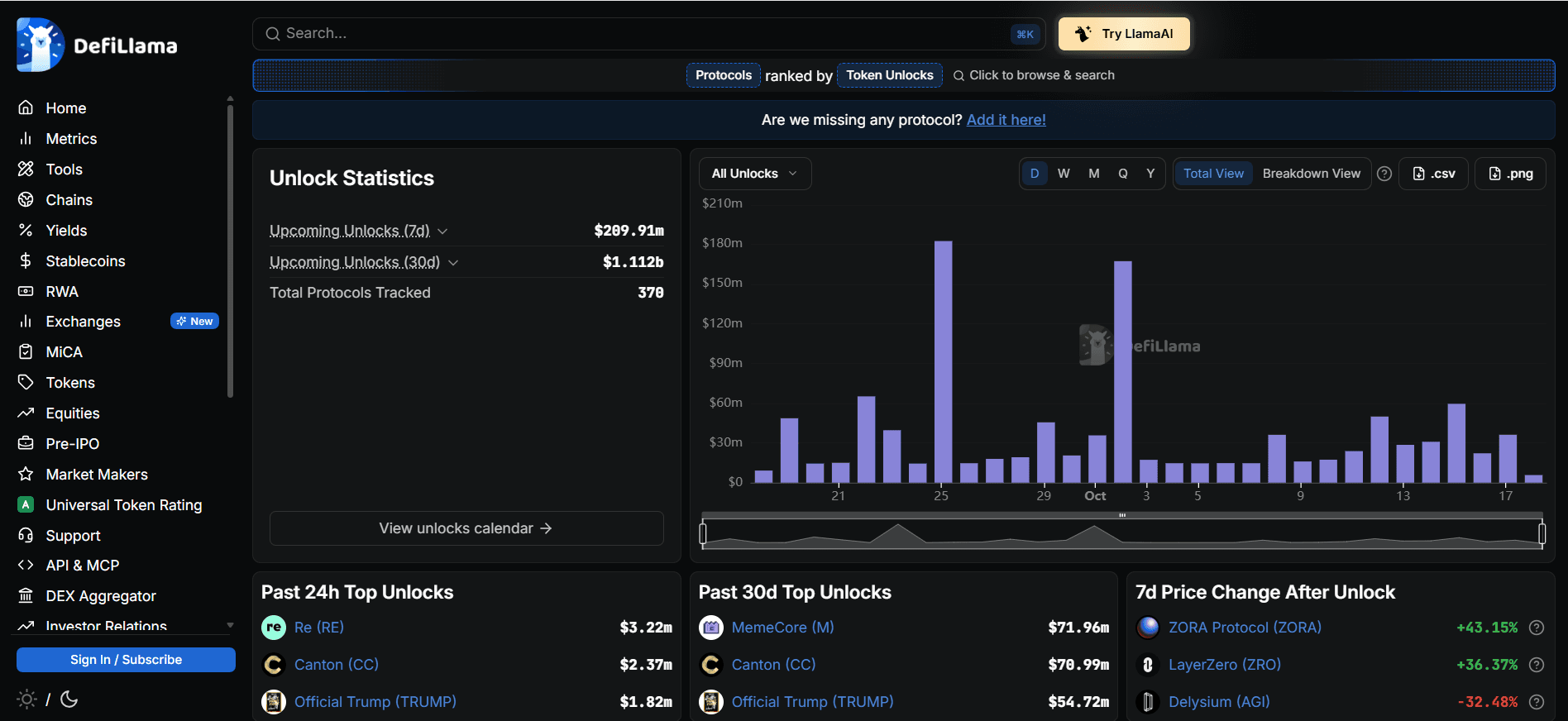
Task: Click the Universal Token Rating icon
Action: (26, 504)
